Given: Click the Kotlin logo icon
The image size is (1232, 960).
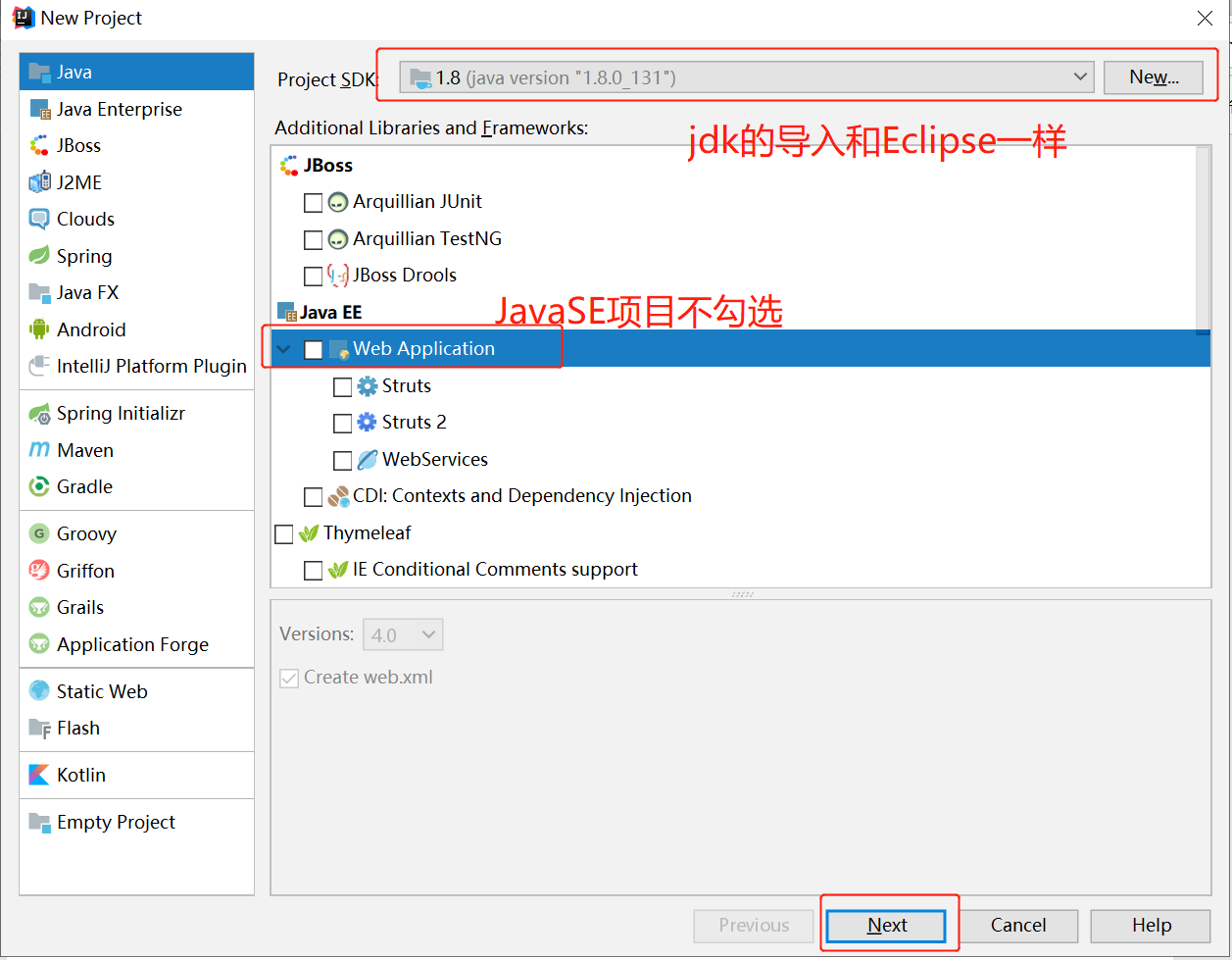Looking at the screenshot, I should (39, 775).
